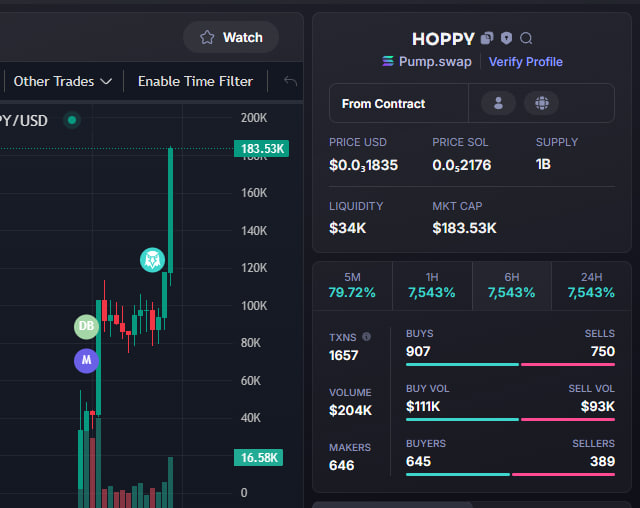
Task: Click the 183.53K current price label
Action: (262, 149)
